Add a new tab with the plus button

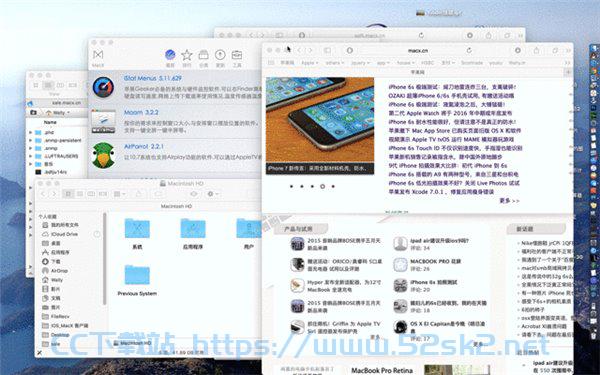[568, 72]
